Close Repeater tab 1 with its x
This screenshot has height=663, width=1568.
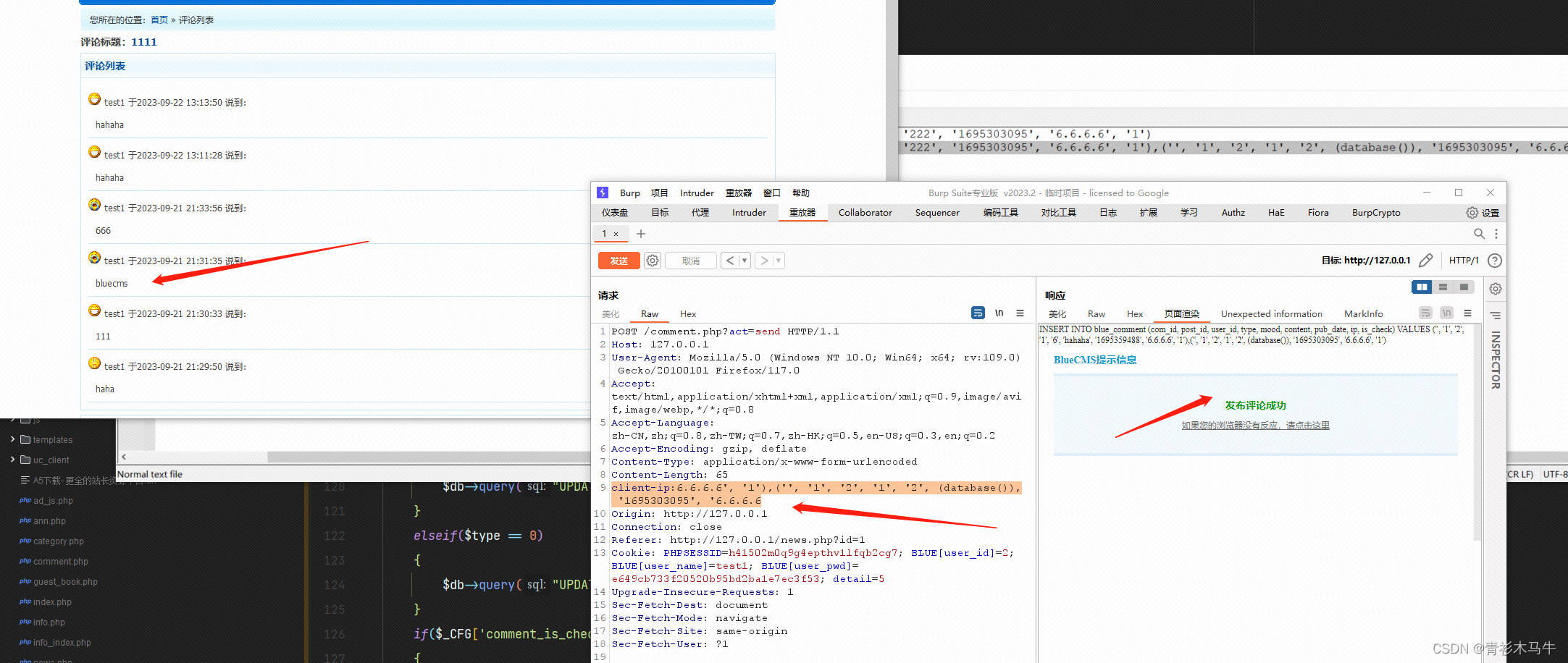pos(616,234)
